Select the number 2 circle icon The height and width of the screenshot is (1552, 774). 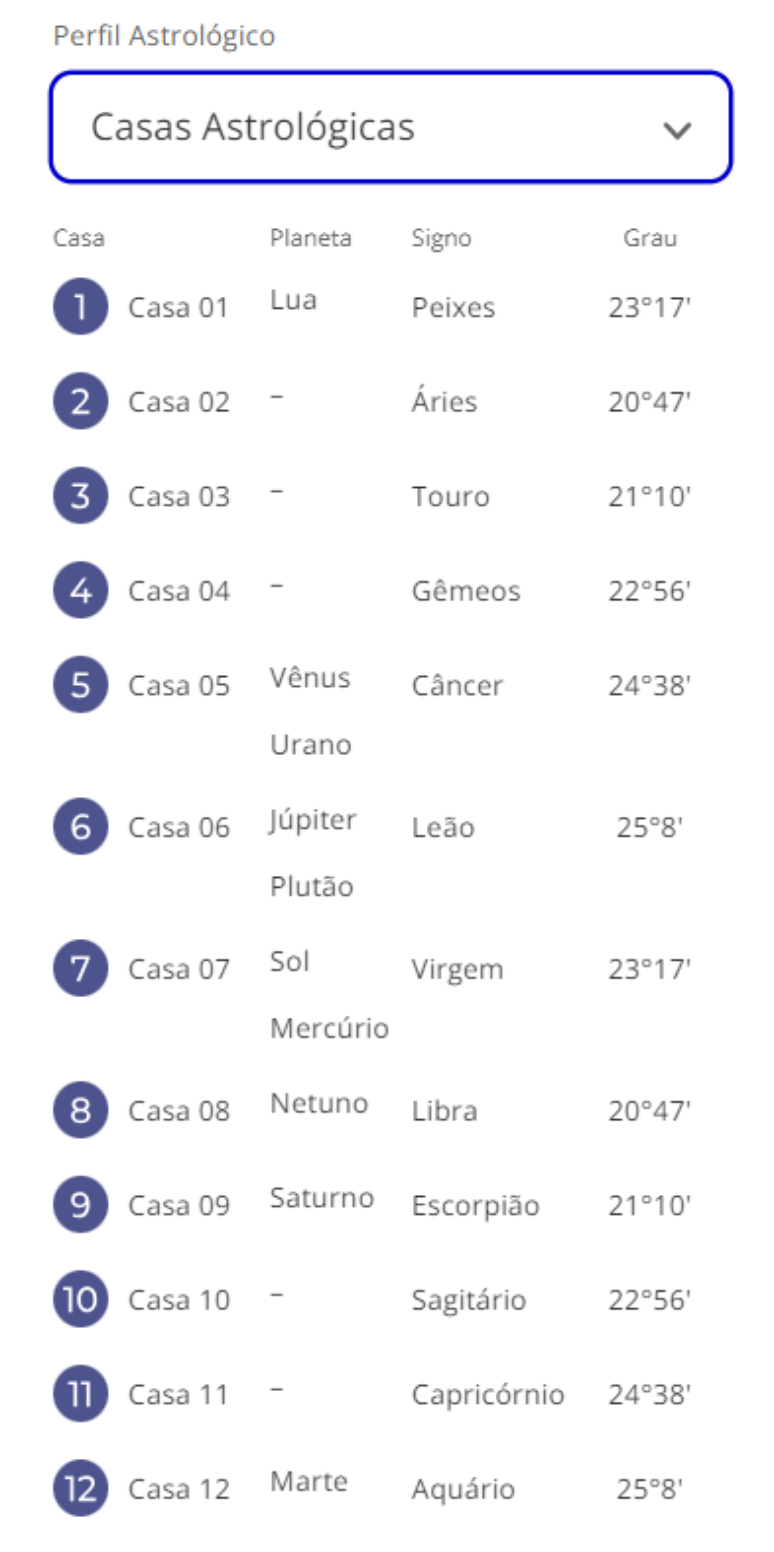[80, 401]
